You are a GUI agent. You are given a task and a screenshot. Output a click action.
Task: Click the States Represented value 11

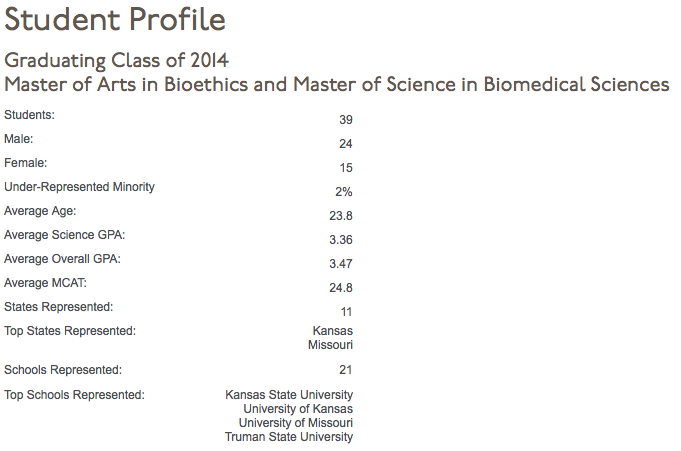[346, 312]
